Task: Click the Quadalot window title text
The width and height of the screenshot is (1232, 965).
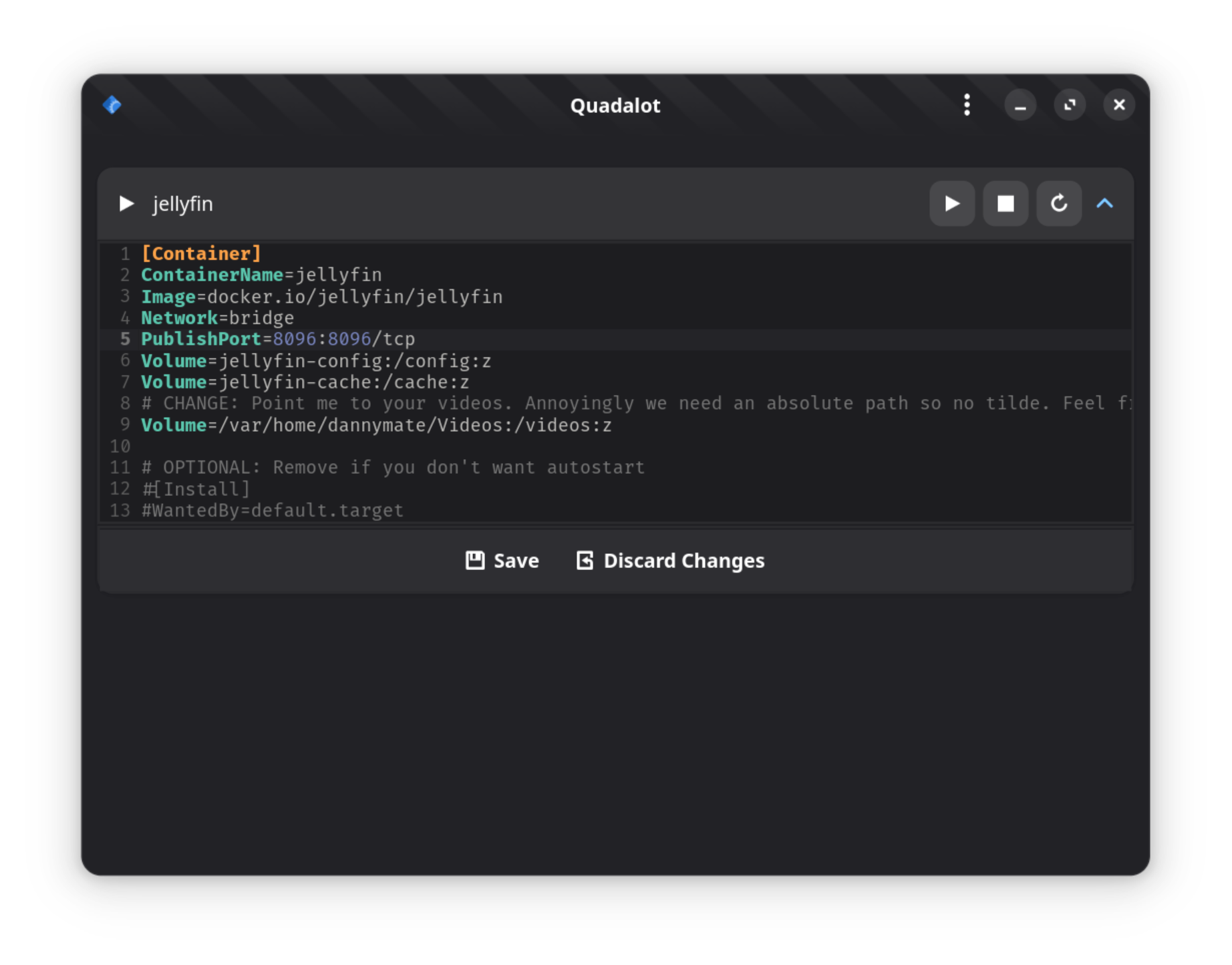Action: (615, 106)
